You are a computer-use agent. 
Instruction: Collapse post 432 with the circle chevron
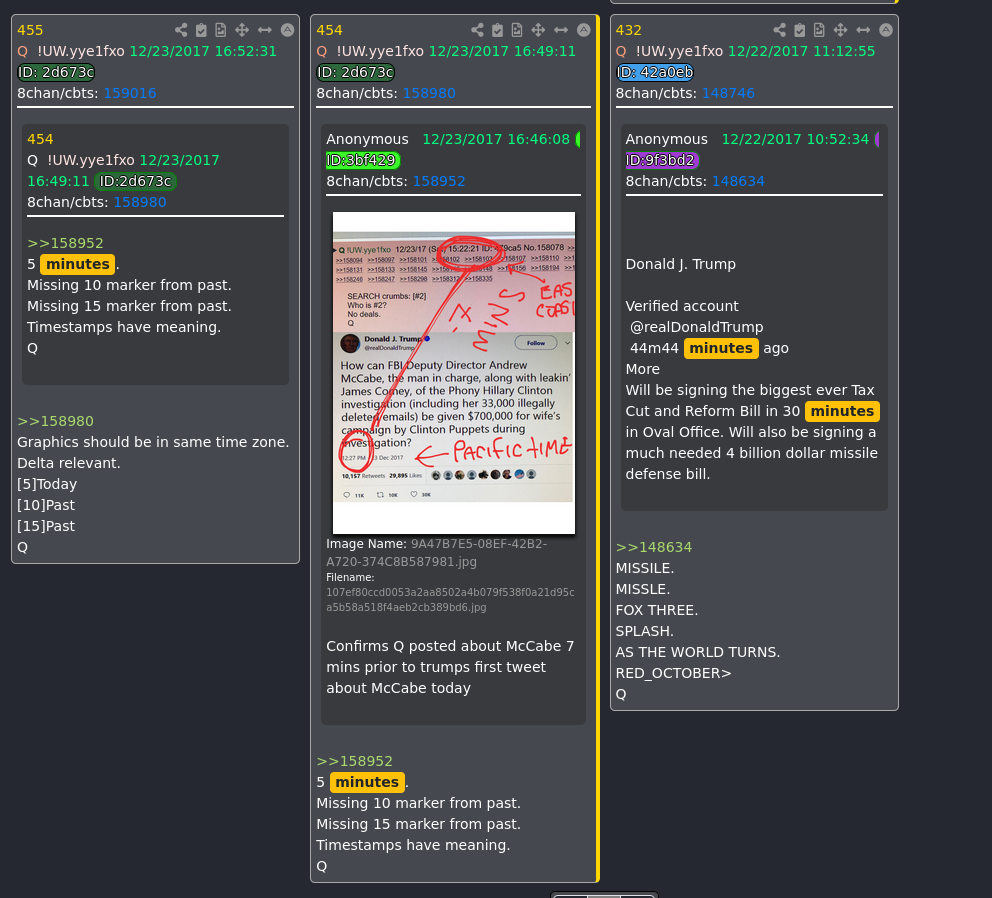[886, 30]
